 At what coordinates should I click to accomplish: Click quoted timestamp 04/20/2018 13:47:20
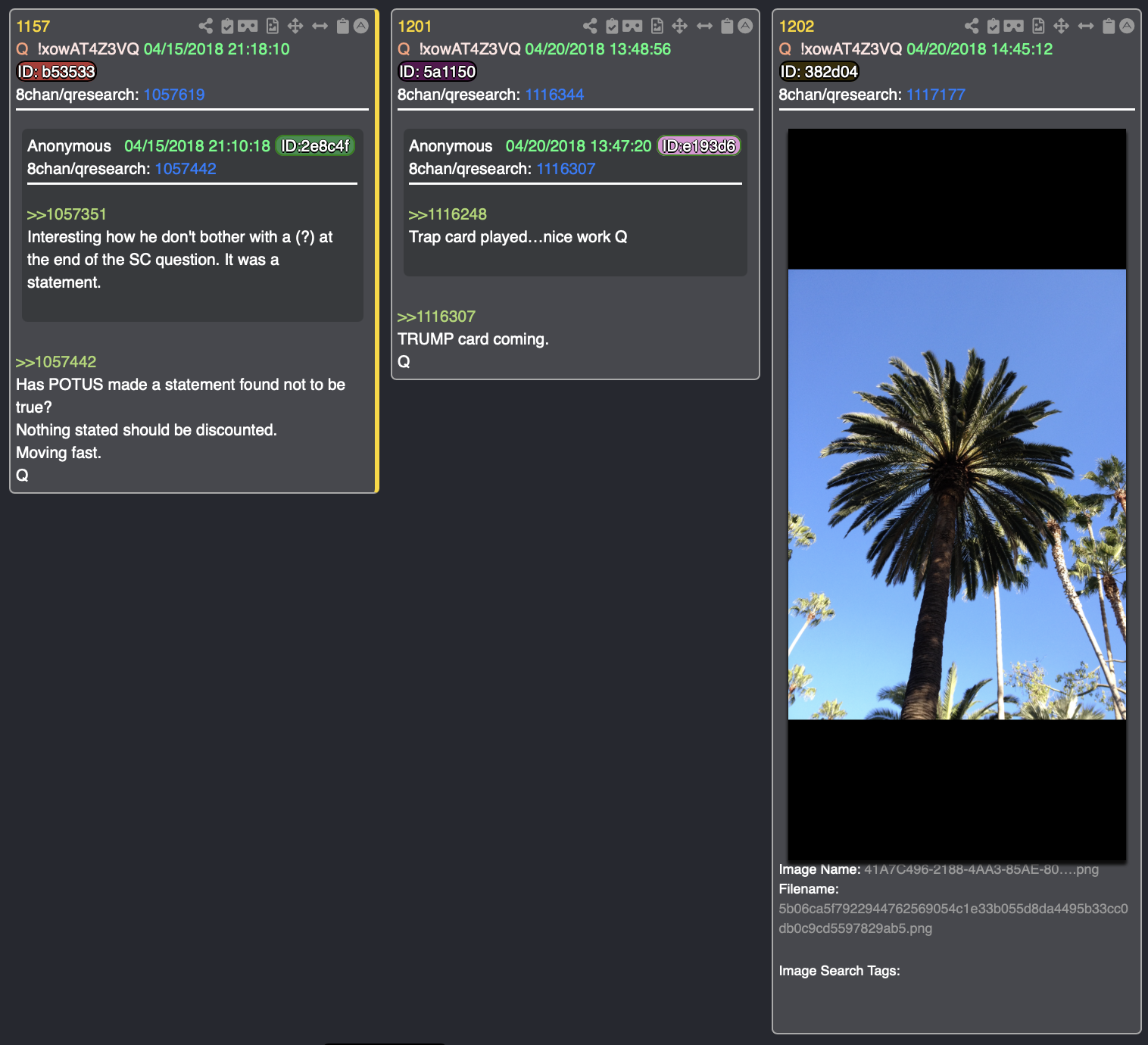click(579, 146)
